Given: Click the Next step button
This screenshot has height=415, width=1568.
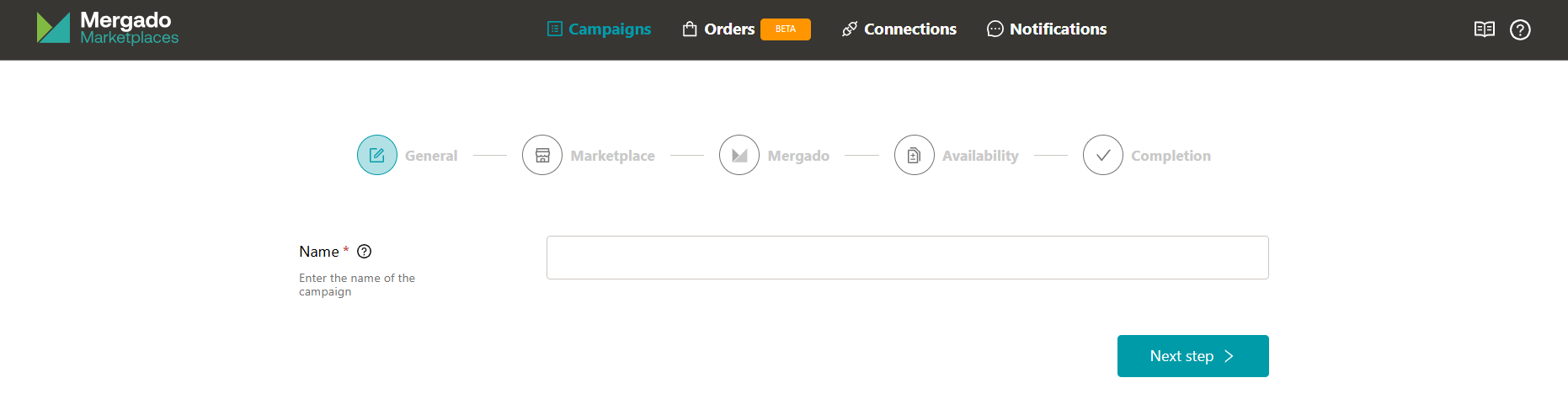Looking at the screenshot, I should coord(1192,356).
